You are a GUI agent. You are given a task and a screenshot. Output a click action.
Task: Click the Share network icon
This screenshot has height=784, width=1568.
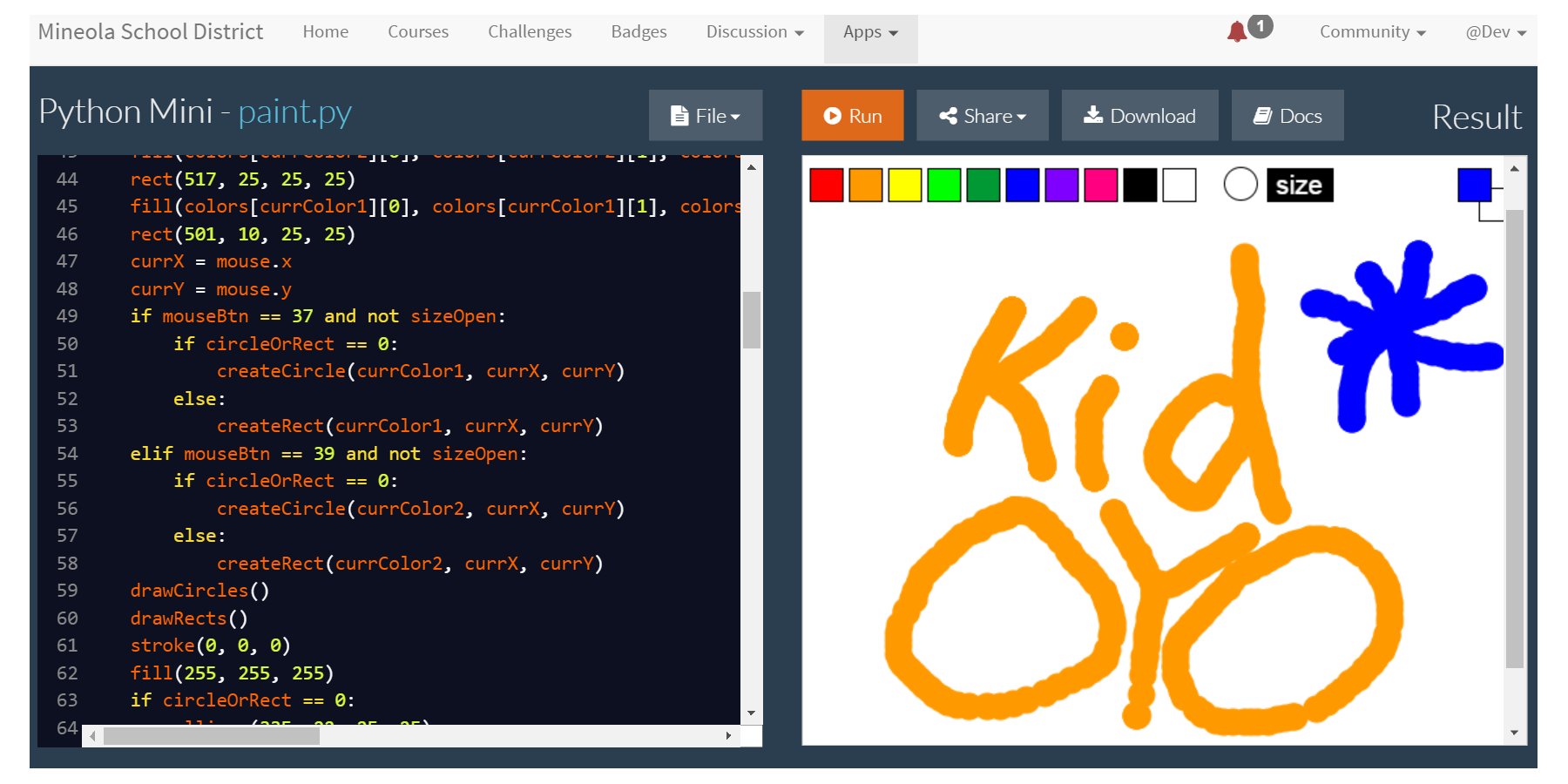point(948,116)
